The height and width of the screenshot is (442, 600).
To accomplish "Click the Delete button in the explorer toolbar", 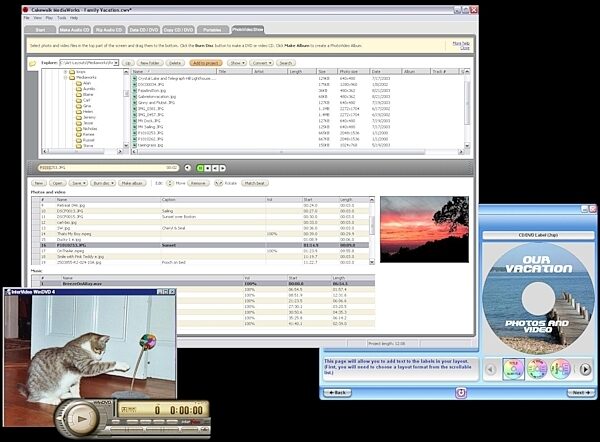I will [x=175, y=63].
